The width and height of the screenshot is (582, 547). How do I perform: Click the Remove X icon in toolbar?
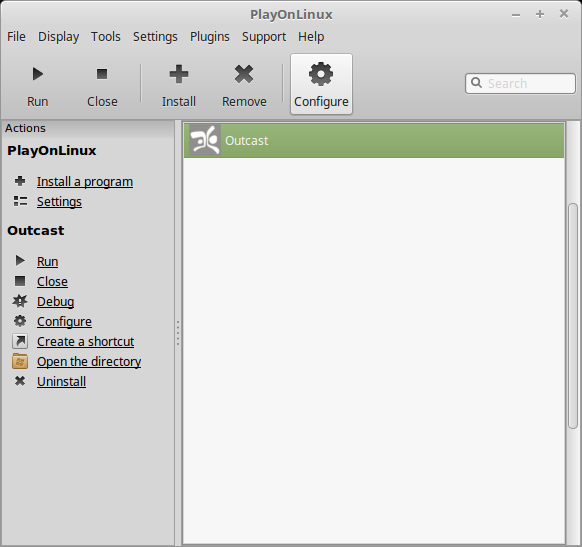point(244,74)
